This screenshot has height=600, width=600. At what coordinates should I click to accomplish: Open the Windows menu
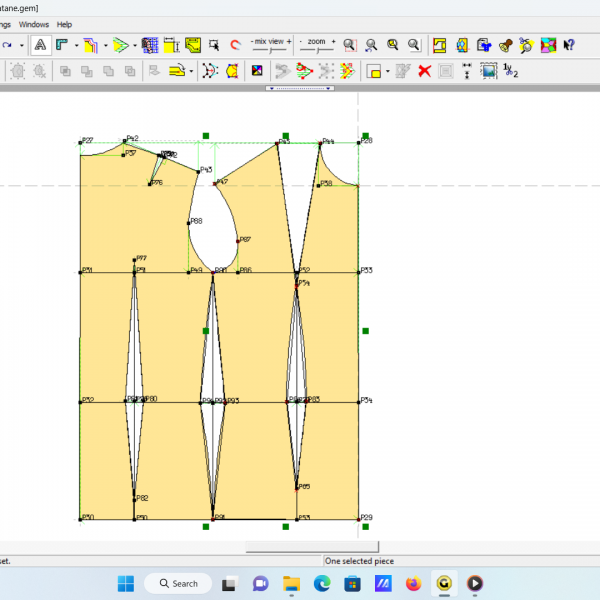pos(33,24)
